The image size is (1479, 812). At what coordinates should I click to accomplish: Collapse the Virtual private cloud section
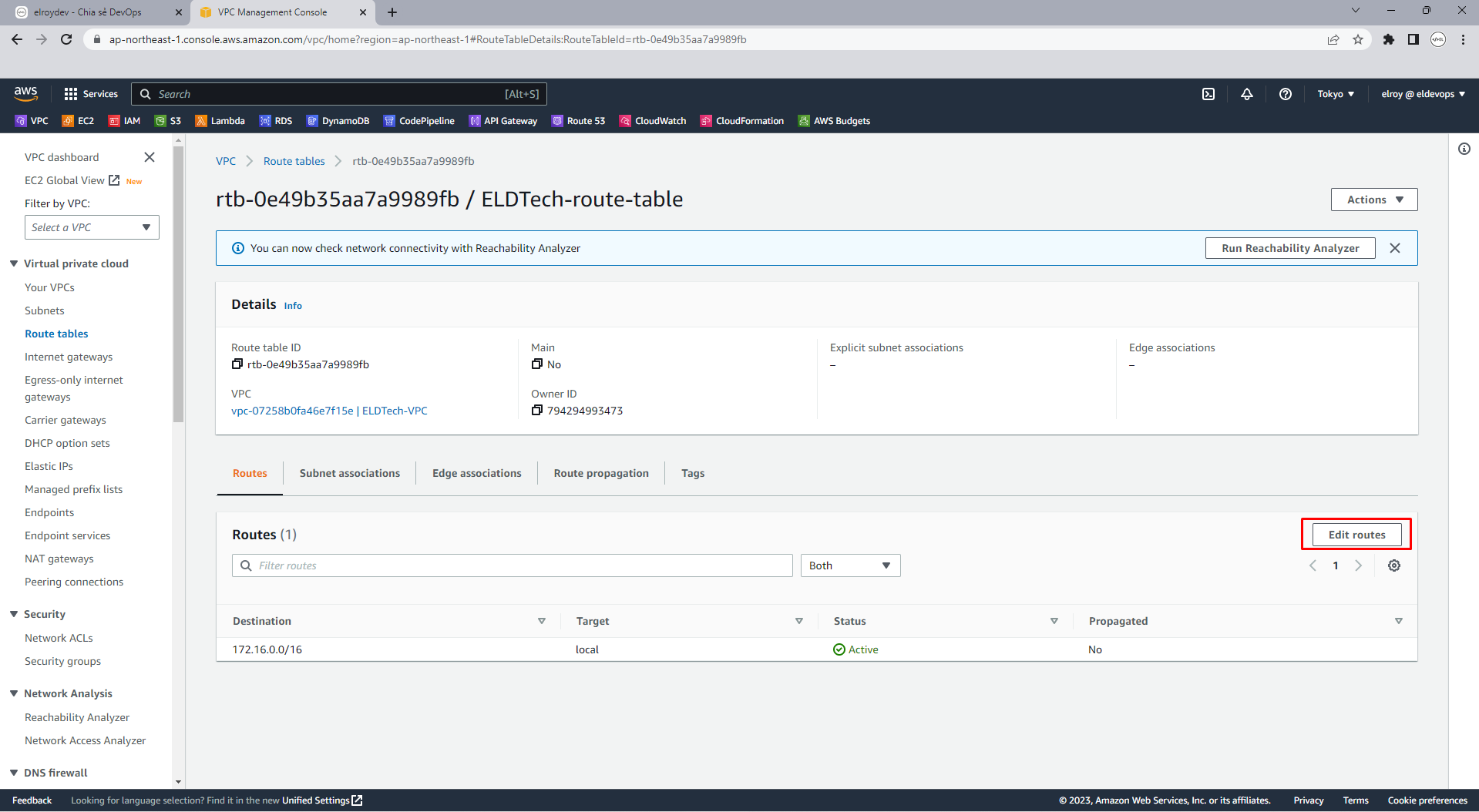coord(14,263)
